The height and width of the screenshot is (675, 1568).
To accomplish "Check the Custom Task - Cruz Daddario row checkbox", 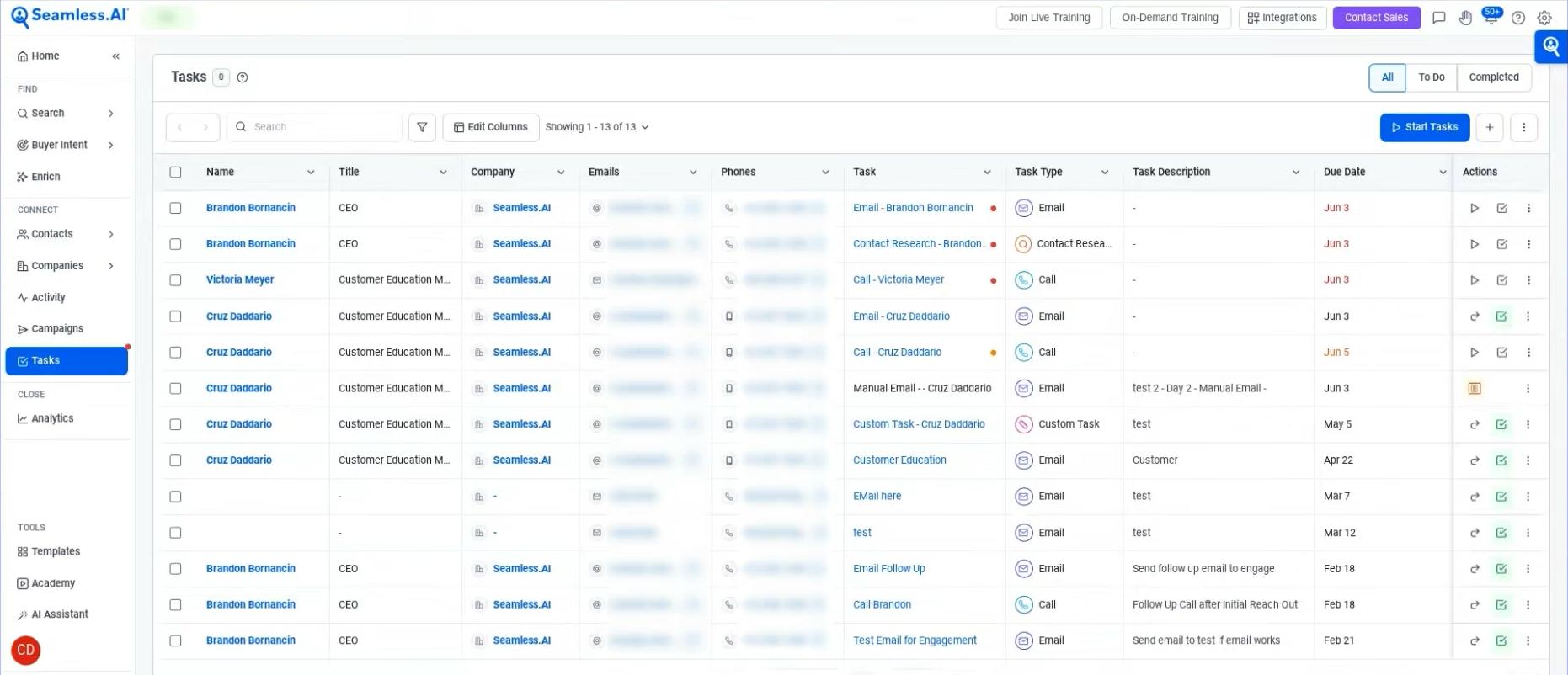I will (175, 424).
